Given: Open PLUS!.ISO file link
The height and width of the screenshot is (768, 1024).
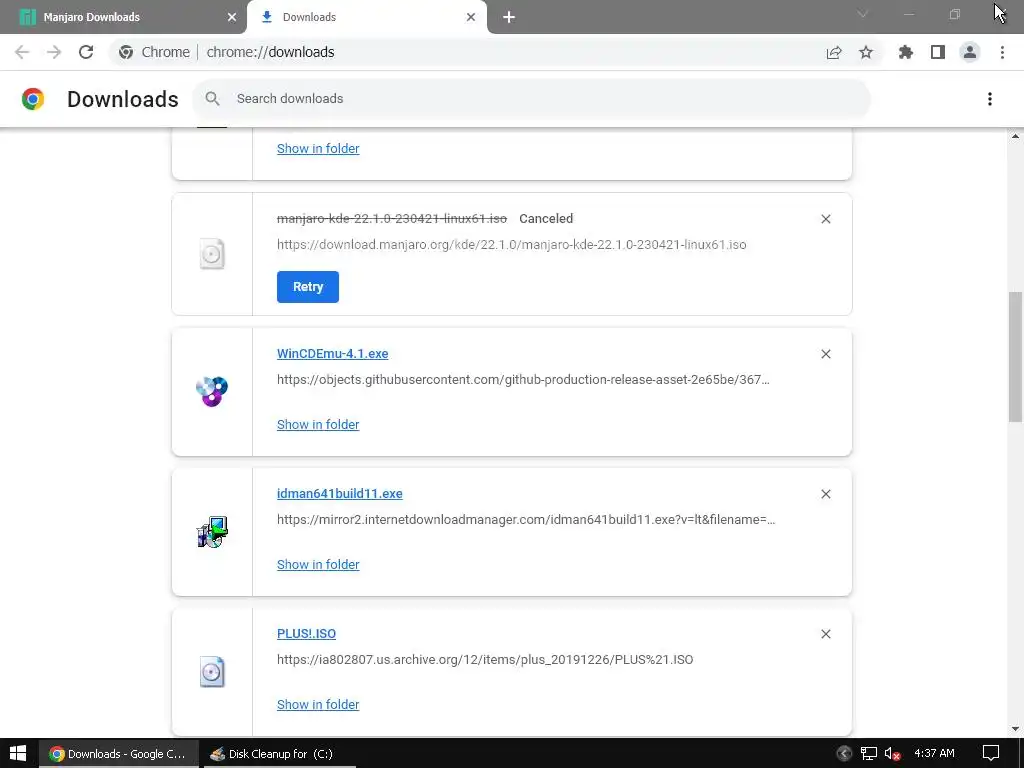Looking at the screenshot, I should 306,633.
